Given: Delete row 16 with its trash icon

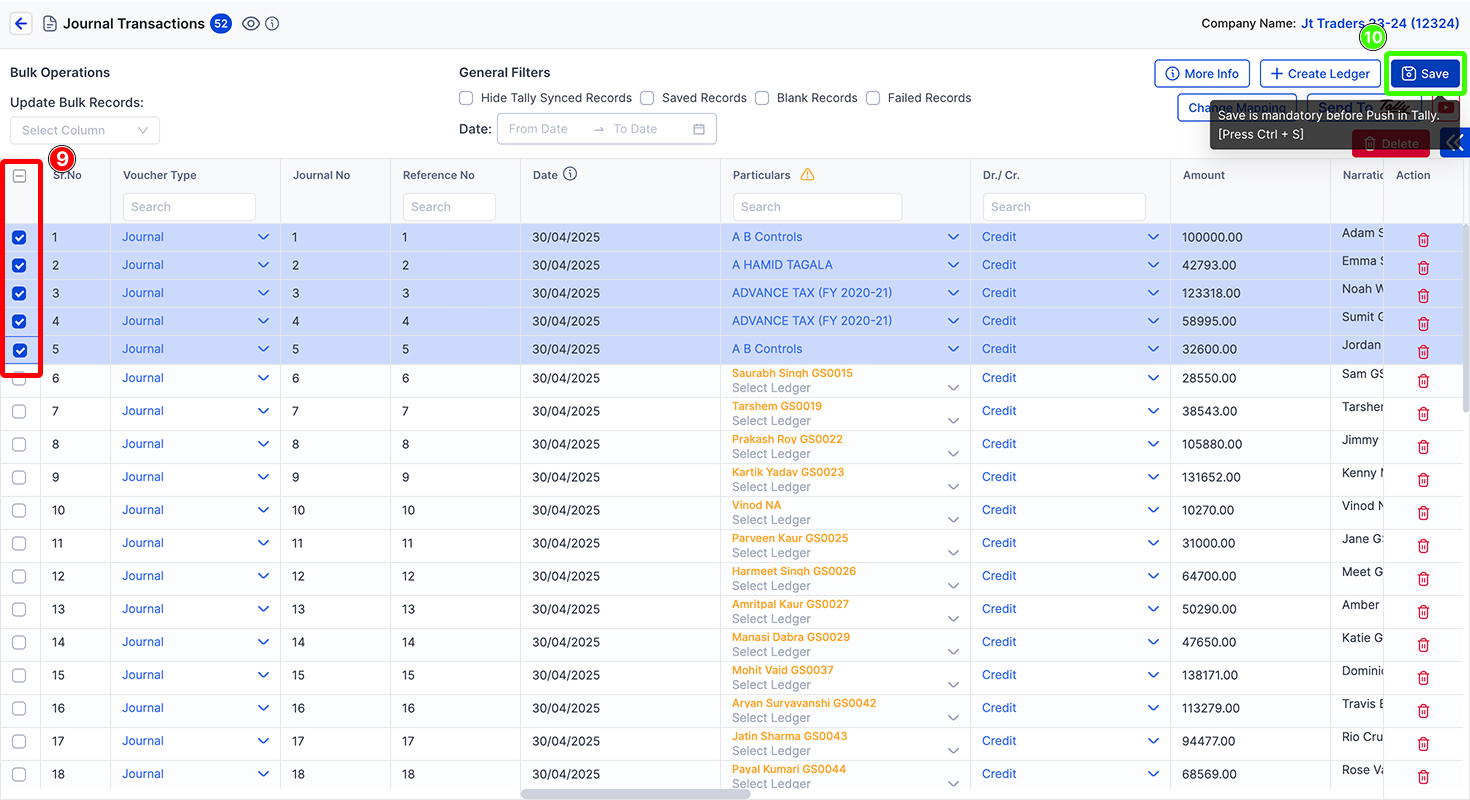Looking at the screenshot, I should 1423,711.
